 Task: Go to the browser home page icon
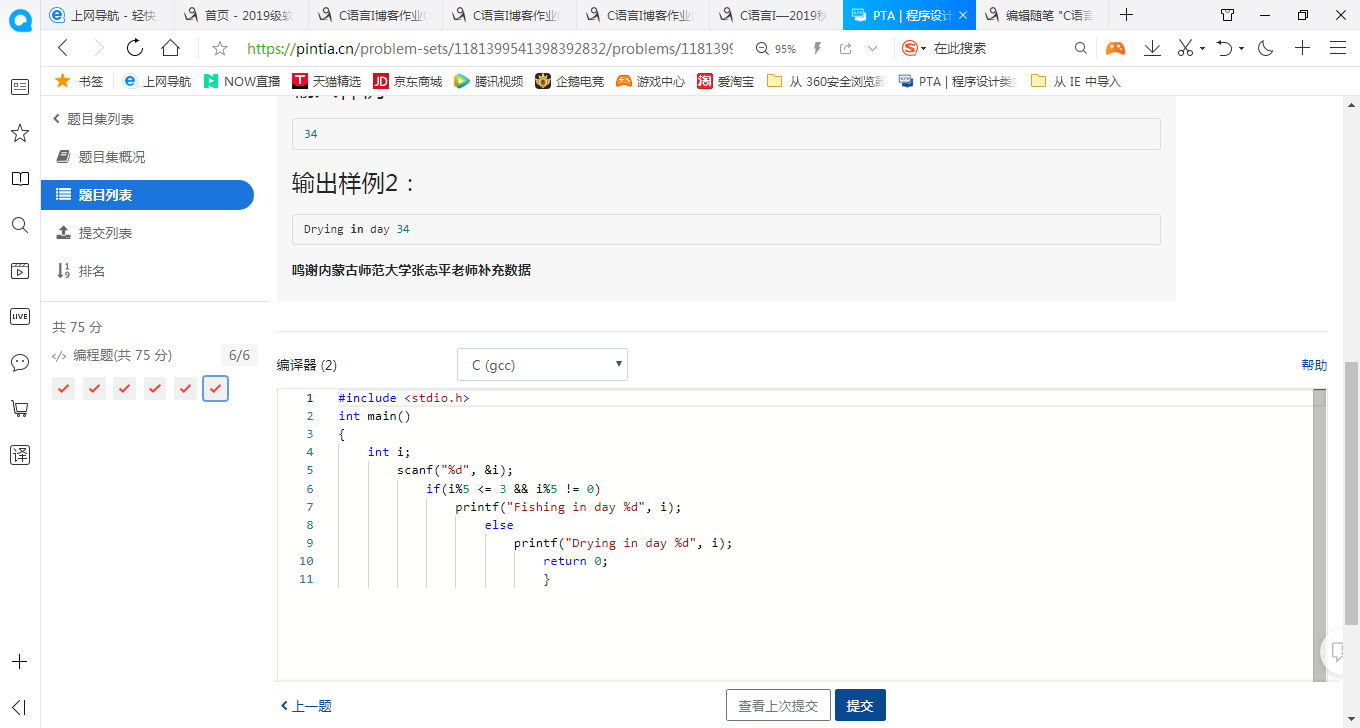tap(170, 48)
